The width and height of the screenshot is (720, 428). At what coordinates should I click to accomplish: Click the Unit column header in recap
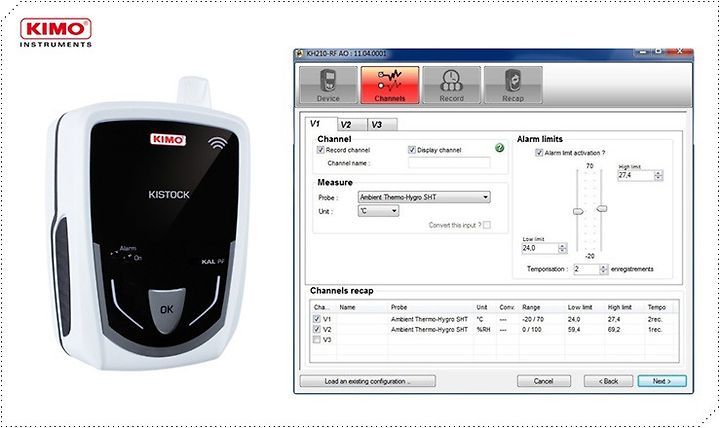click(x=484, y=307)
